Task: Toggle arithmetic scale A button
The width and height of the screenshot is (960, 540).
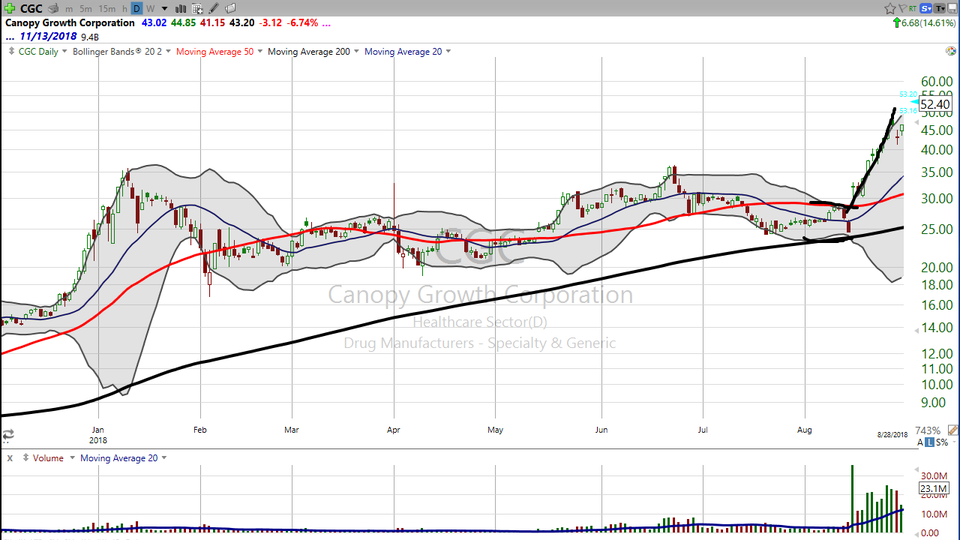Action: (x=919, y=442)
